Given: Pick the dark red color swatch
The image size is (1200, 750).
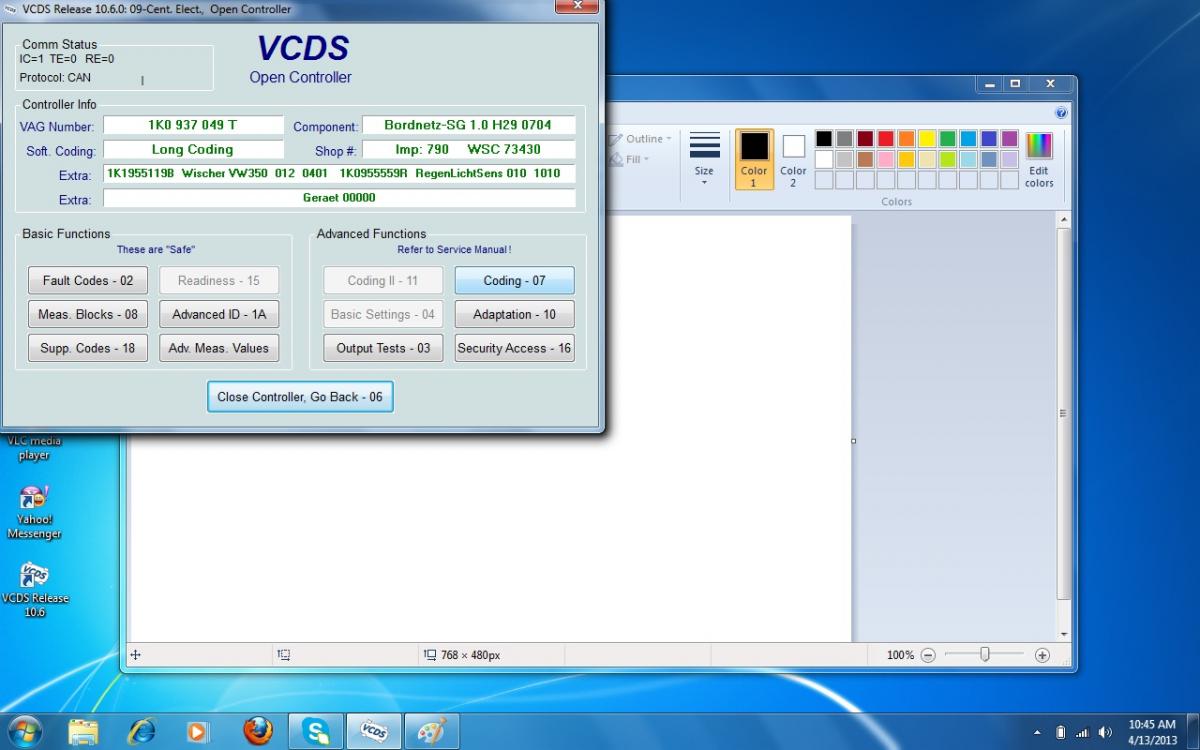Looking at the screenshot, I should [x=865, y=139].
